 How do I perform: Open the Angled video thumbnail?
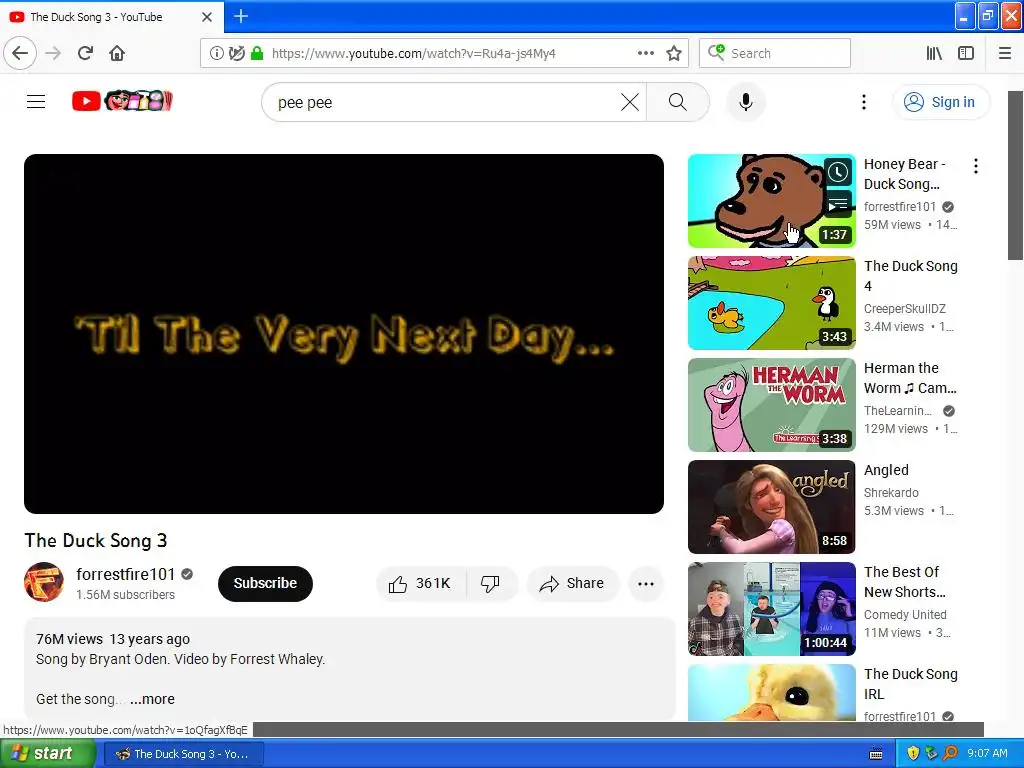771,507
